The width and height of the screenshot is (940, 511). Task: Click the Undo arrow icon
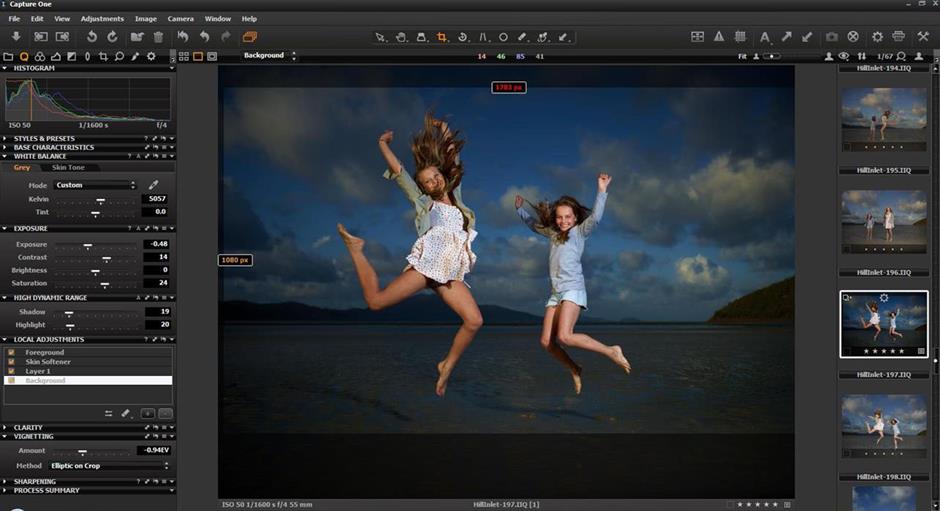coord(204,37)
